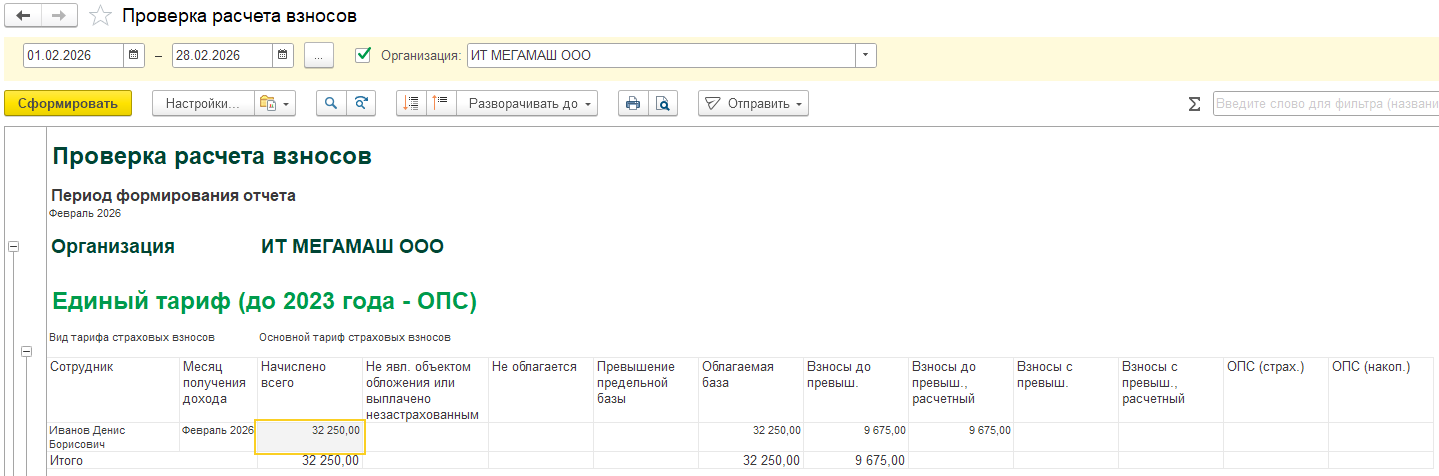Open calendar for start date 01.02.2026
Viewport: 1439px width, 476px height.
[x=133, y=56]
